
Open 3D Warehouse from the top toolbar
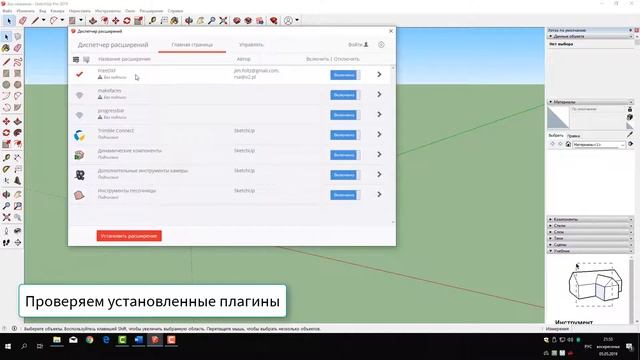[x=237, y=20]
